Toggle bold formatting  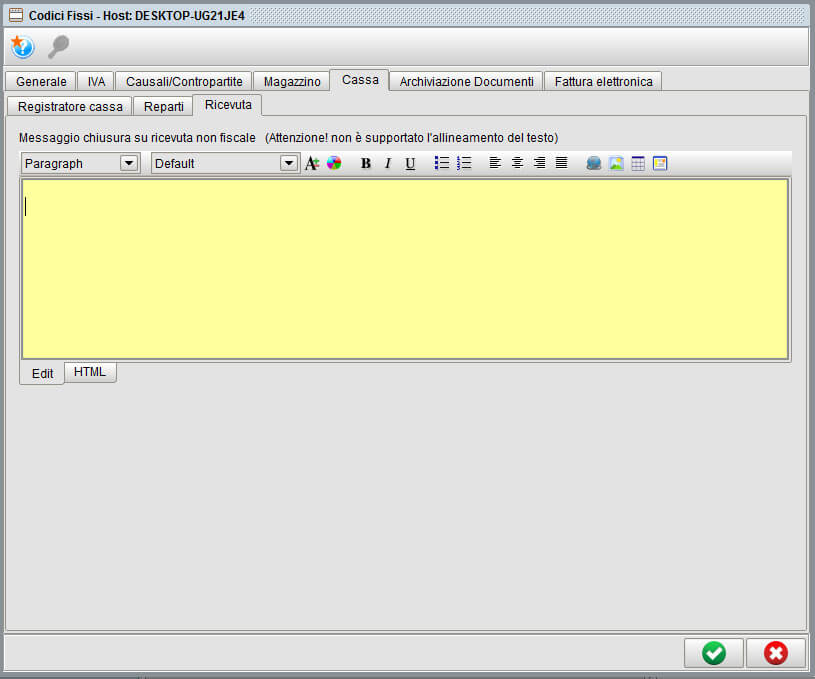click(x=365, y=164)
